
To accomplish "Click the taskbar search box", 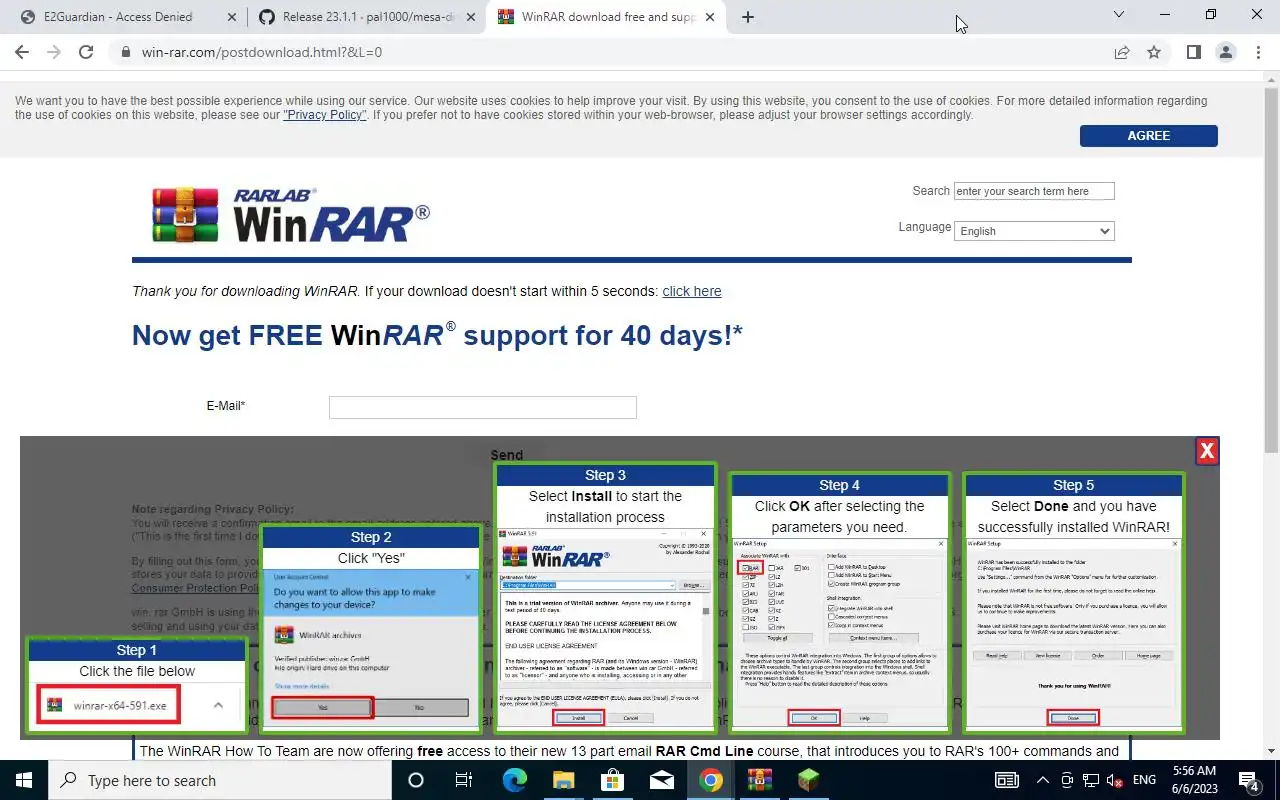I will coord(219,780).
